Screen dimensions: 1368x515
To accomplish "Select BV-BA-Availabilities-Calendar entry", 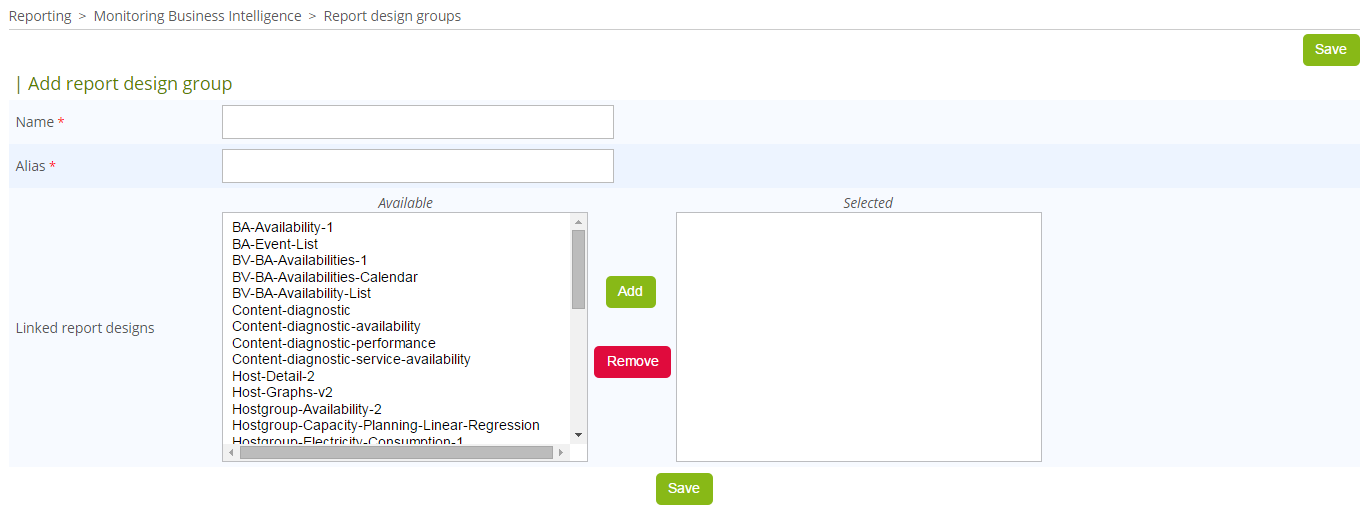I will 325,277.
